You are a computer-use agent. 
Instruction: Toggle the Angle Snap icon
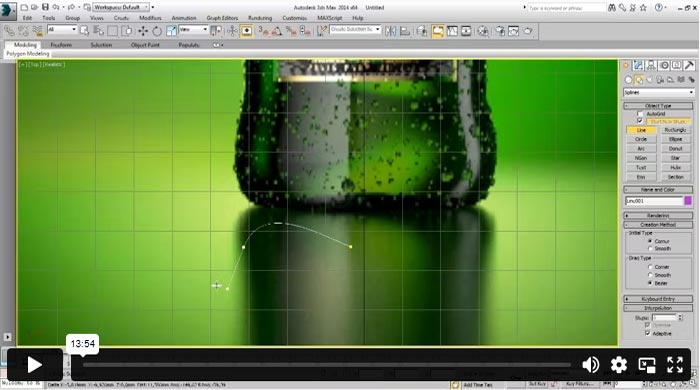click(277, 31)
